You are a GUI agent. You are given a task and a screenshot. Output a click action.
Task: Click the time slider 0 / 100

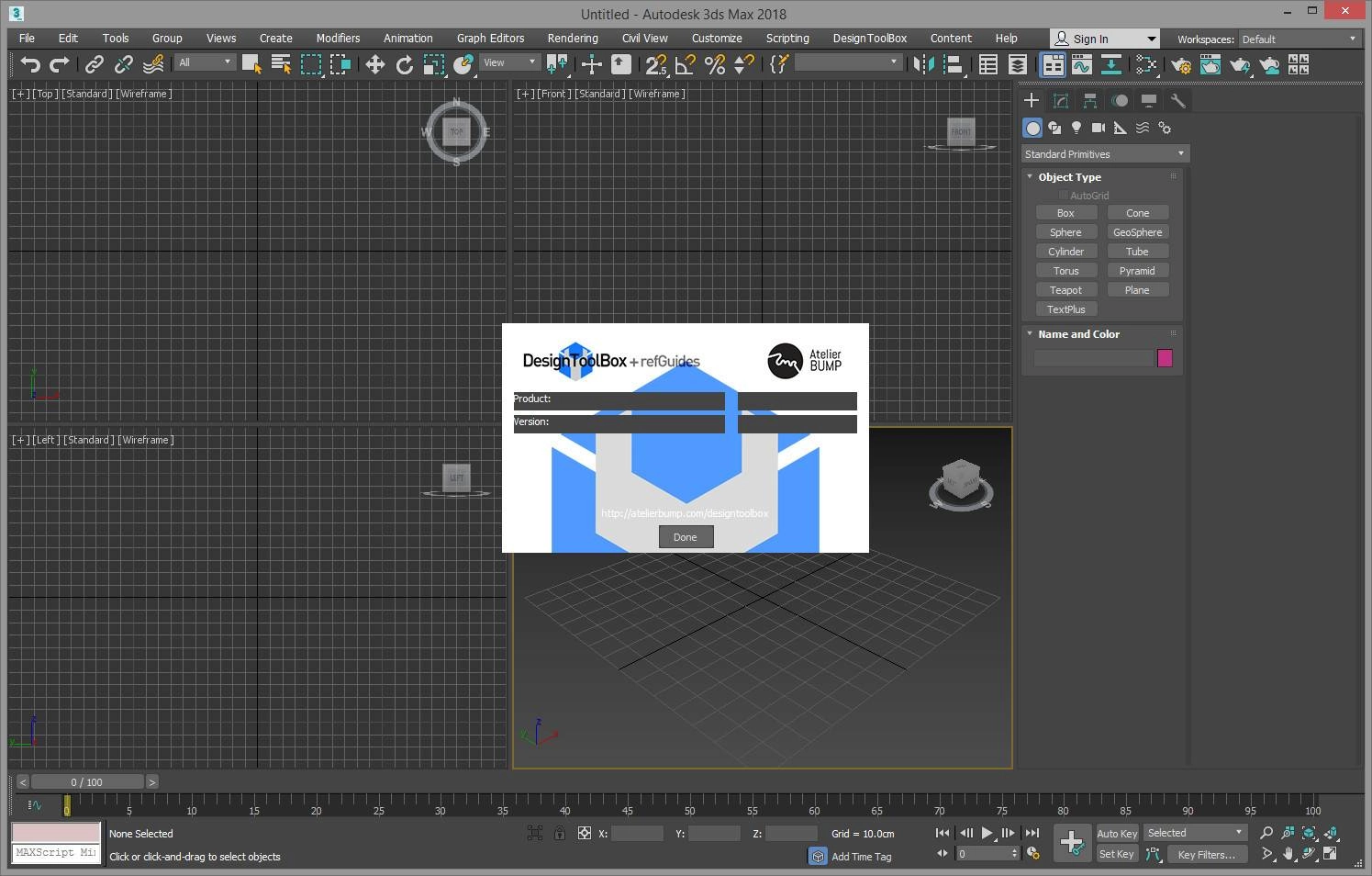(x=87, y=782)
